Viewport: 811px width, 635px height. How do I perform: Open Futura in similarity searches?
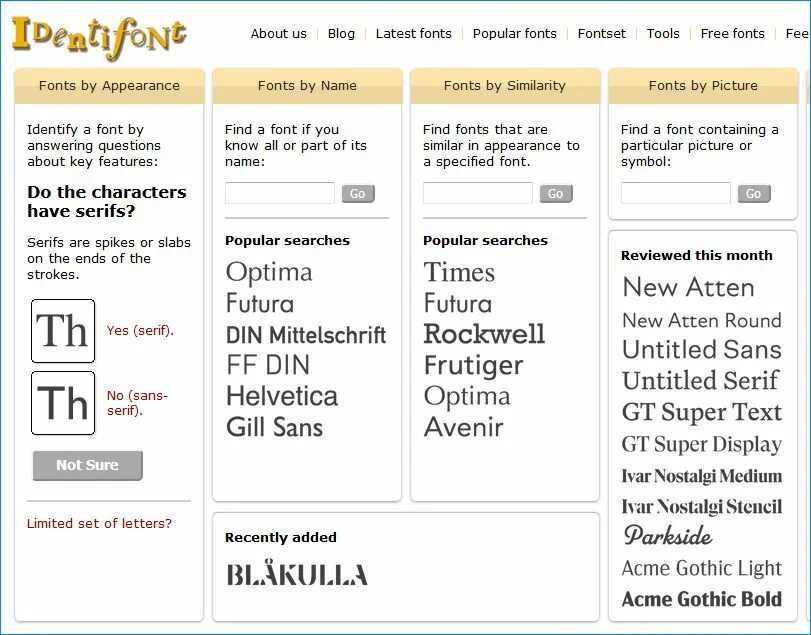[x=458, y=304]
